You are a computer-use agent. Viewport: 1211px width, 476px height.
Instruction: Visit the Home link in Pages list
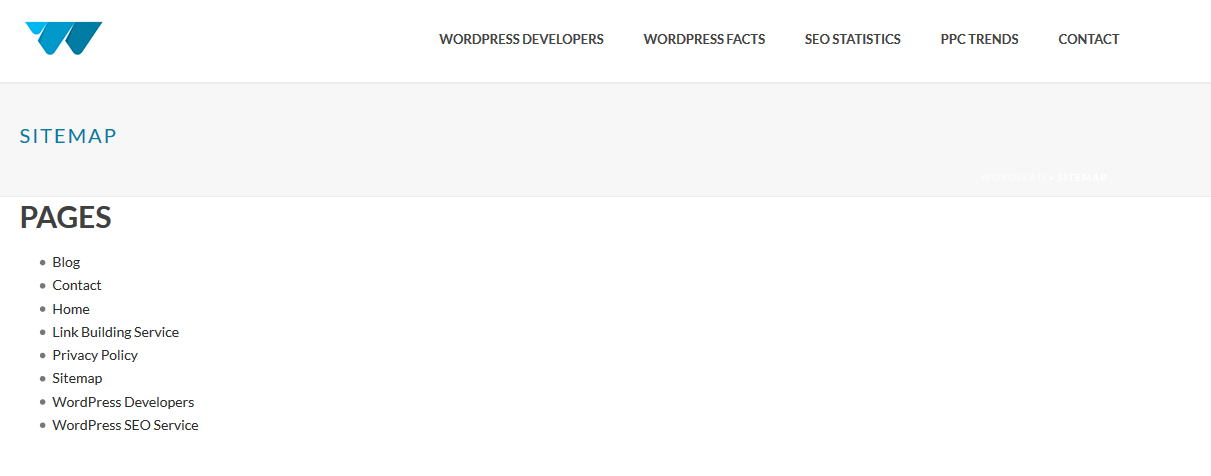coord(71,309)
